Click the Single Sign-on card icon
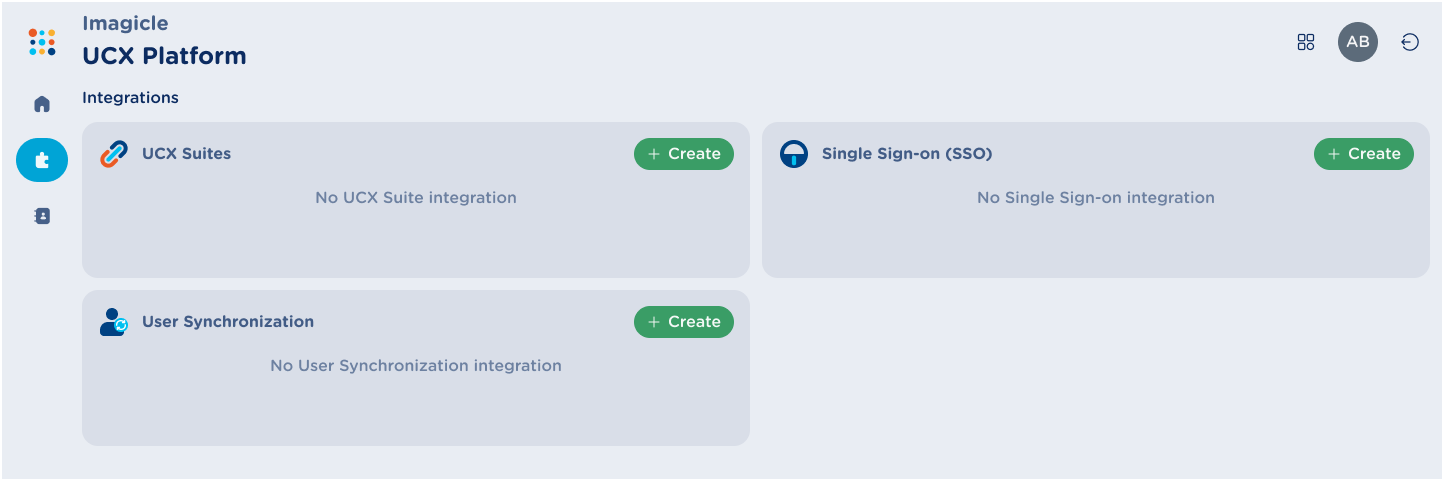The image size is (1442, 479). 794,154
